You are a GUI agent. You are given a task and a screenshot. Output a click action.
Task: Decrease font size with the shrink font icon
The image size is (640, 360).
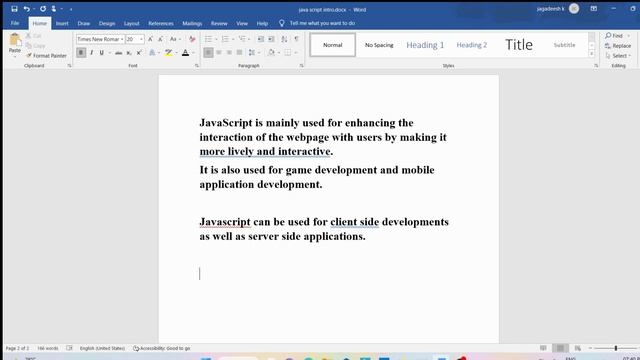pyautogui.click(x=160, y=39)
